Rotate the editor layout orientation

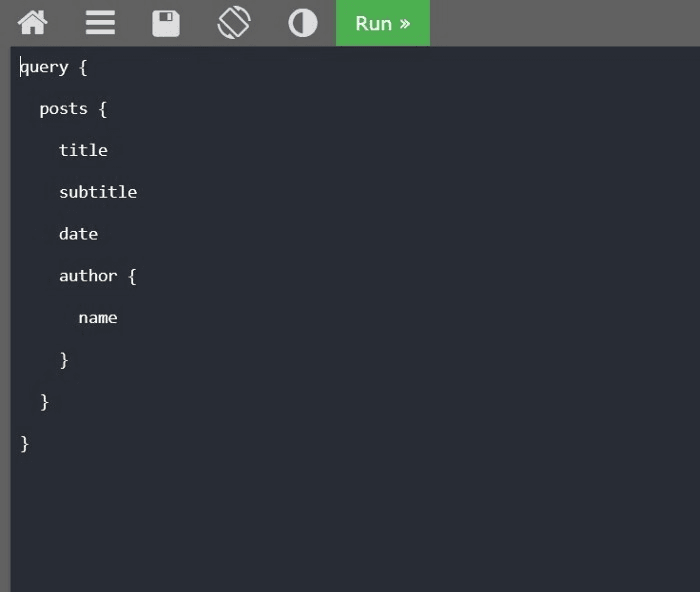pyautogui.click(x=233, y=23)
